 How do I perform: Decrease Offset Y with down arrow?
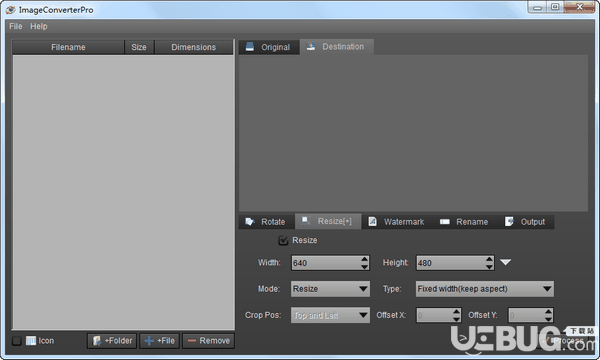point(548,319)
